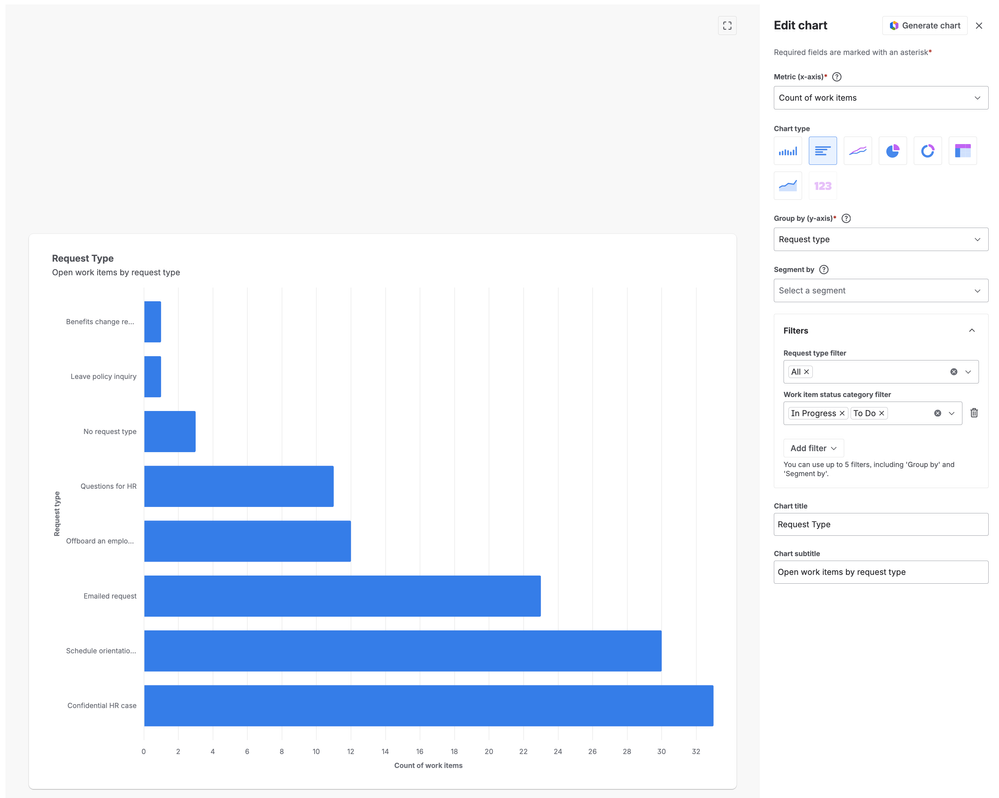Choose the line chart type
This screenshot has height=798, width=999.
858,151
